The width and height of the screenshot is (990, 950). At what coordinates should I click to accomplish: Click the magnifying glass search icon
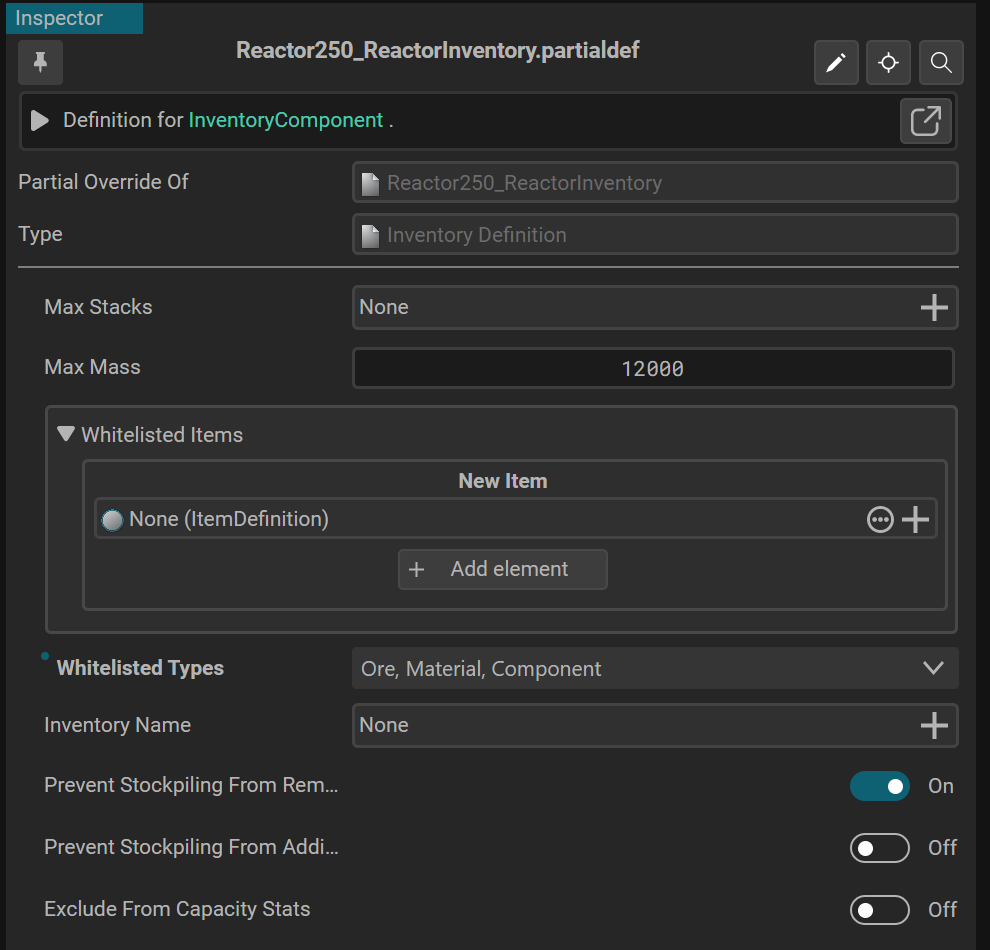pos(941,63)
